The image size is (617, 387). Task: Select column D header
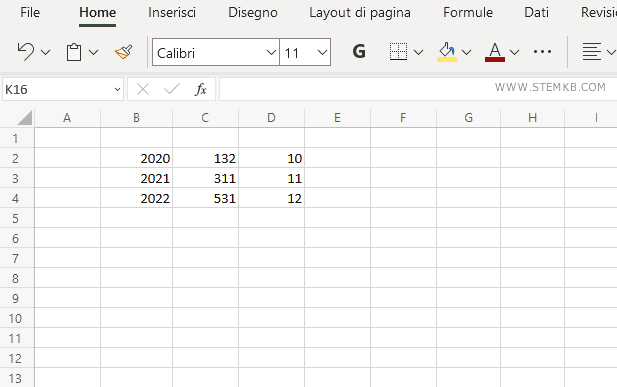coord(271,118)
